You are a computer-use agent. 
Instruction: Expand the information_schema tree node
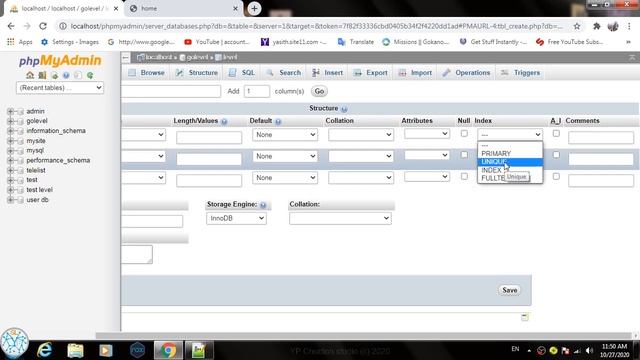tap(10, 131)
